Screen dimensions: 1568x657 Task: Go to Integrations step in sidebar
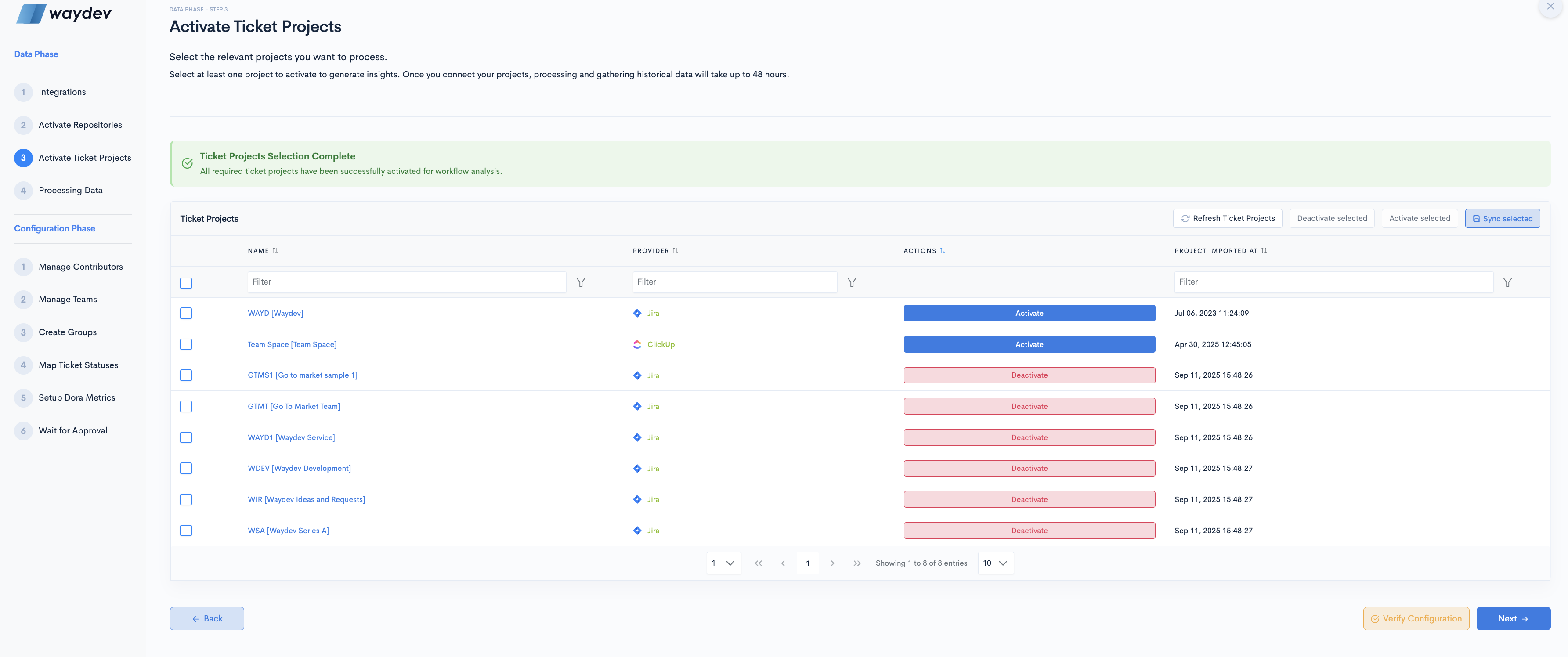pos(62,92)
